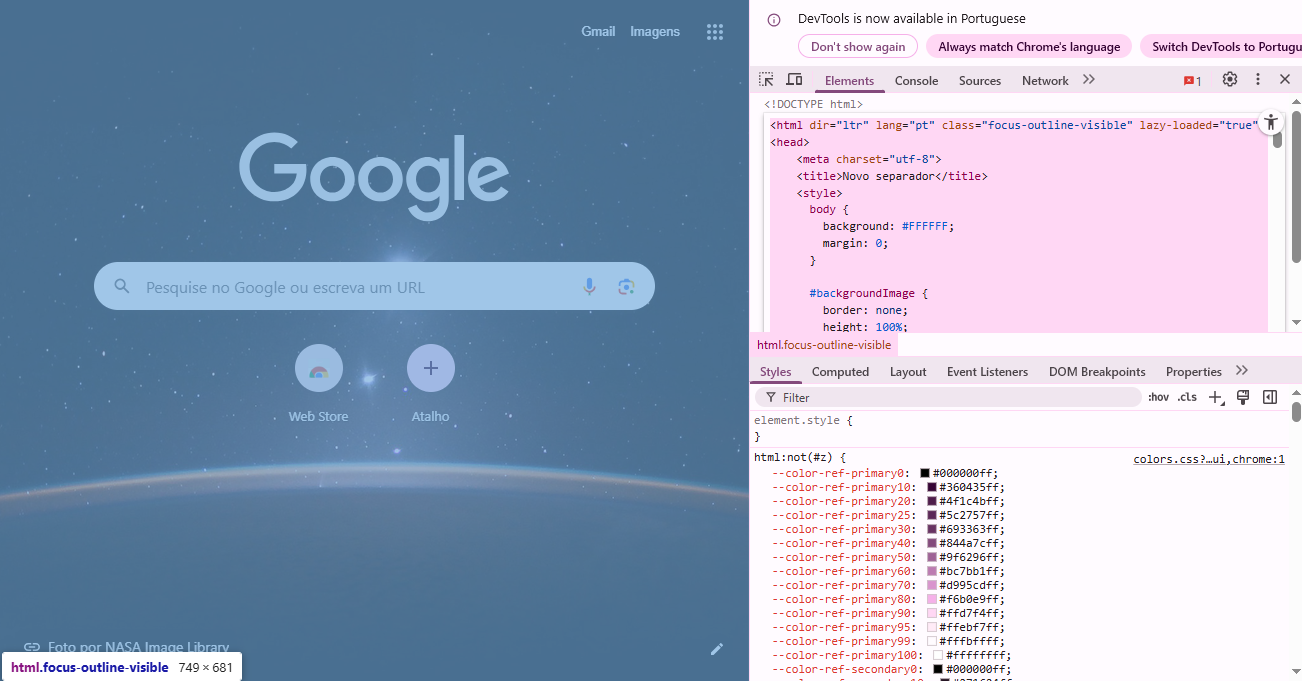1302x681 pixels.
Task: Toggle the device toolbar icon
Action: [x=794, y=80]
